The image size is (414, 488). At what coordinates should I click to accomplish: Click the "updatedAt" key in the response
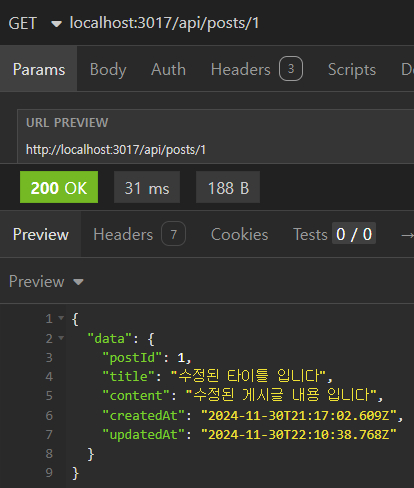[x=143, y=435]
